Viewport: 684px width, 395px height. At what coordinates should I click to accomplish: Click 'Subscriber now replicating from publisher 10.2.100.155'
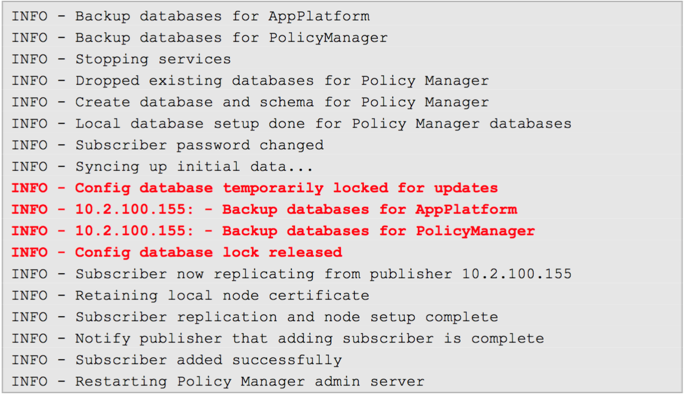[291, 274]
